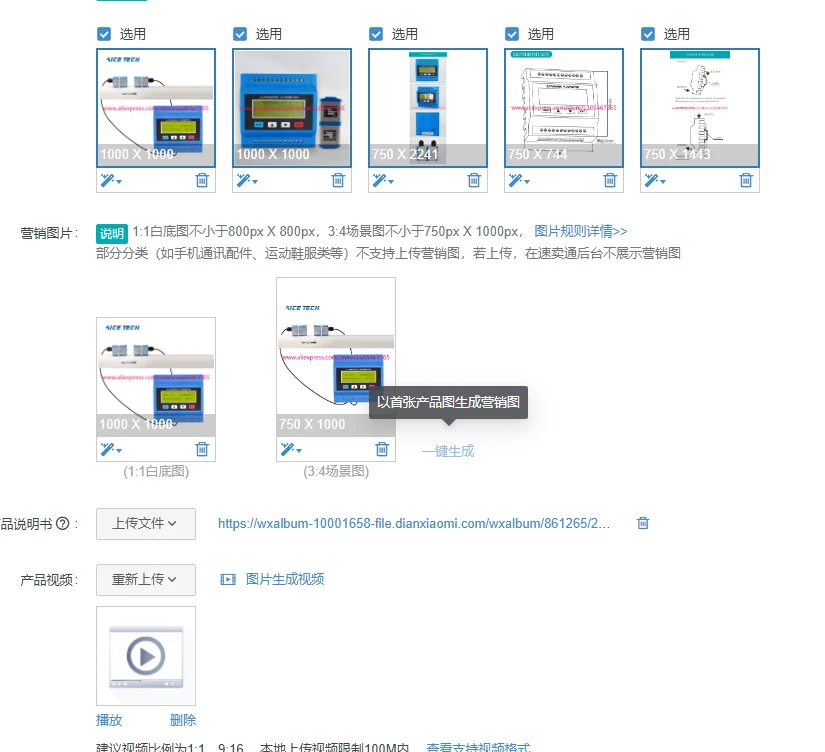Screen dimensions: 825x752
Task: Select the second product thumbnail with blue meter
Action: coord(292,108)
